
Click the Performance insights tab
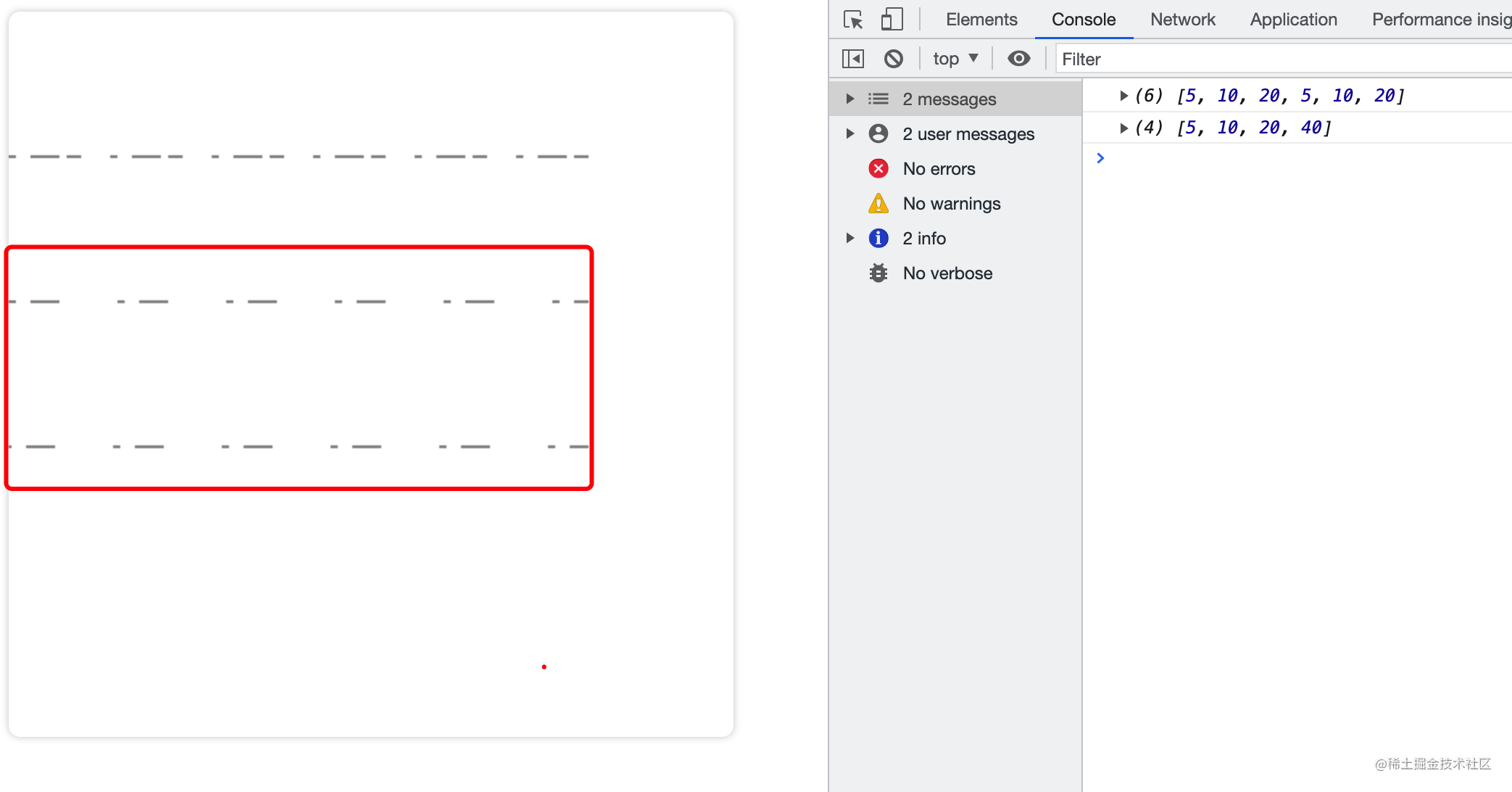pos(1441,19)
